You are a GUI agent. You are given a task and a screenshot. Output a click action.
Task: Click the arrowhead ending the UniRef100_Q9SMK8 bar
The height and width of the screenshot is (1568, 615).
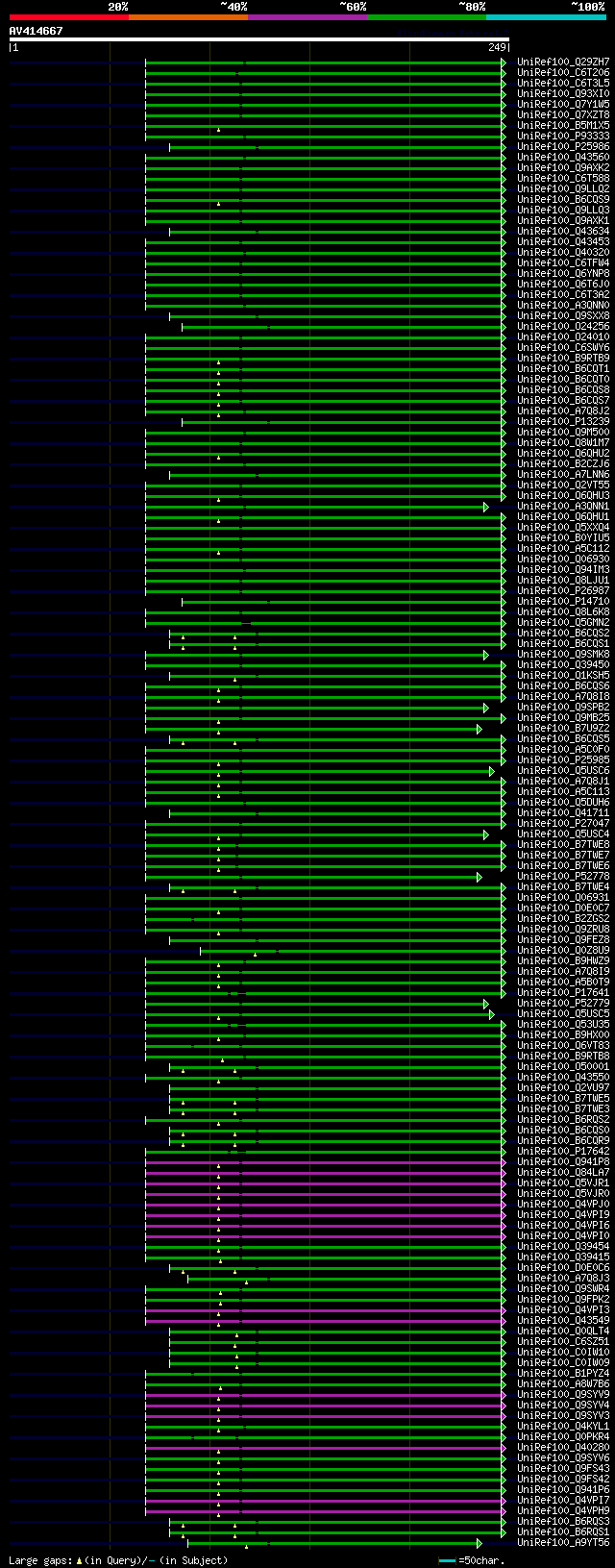coord(486,655)
